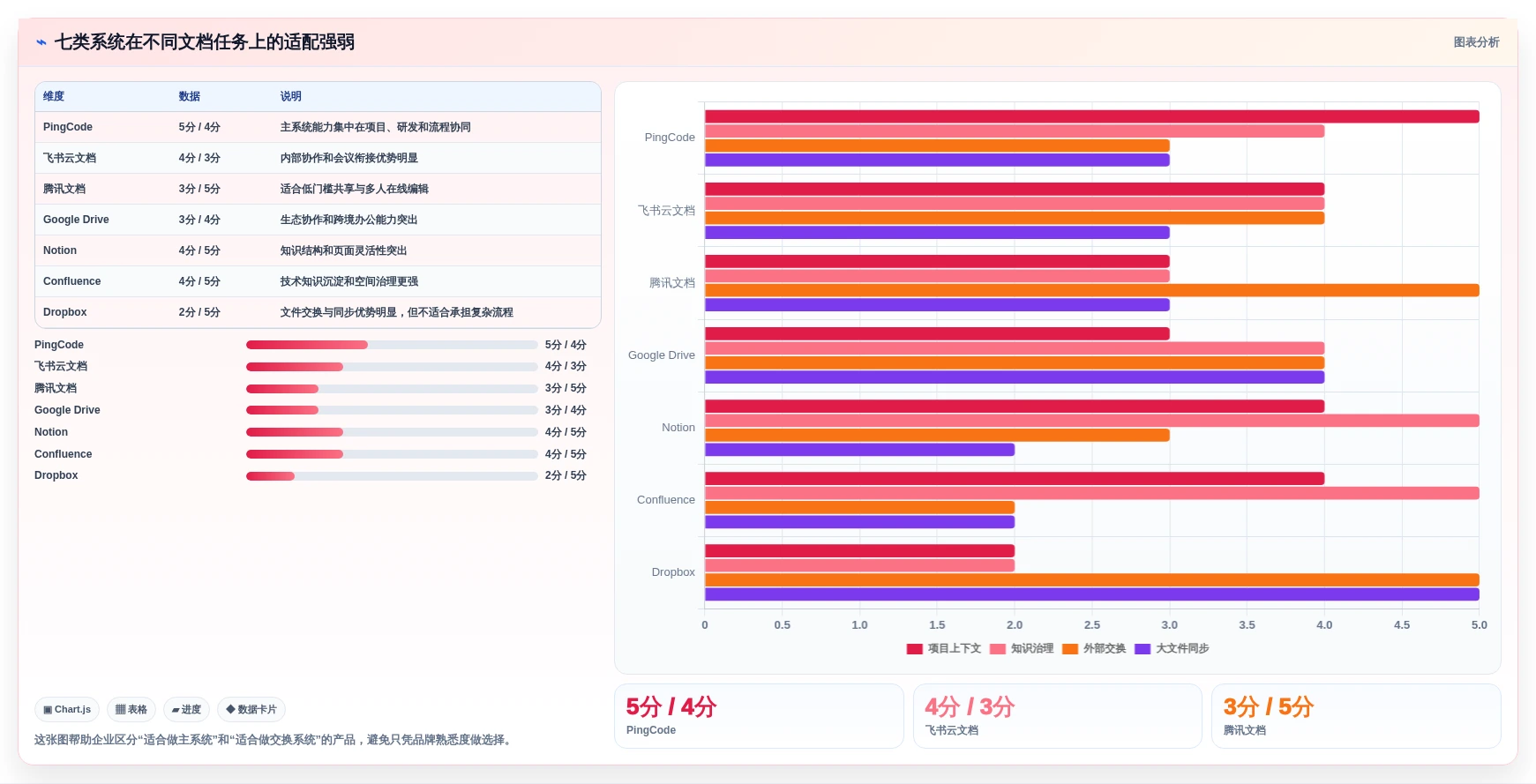
Task: Click the Chart.js tag chip
Action: tap(67, 710)
